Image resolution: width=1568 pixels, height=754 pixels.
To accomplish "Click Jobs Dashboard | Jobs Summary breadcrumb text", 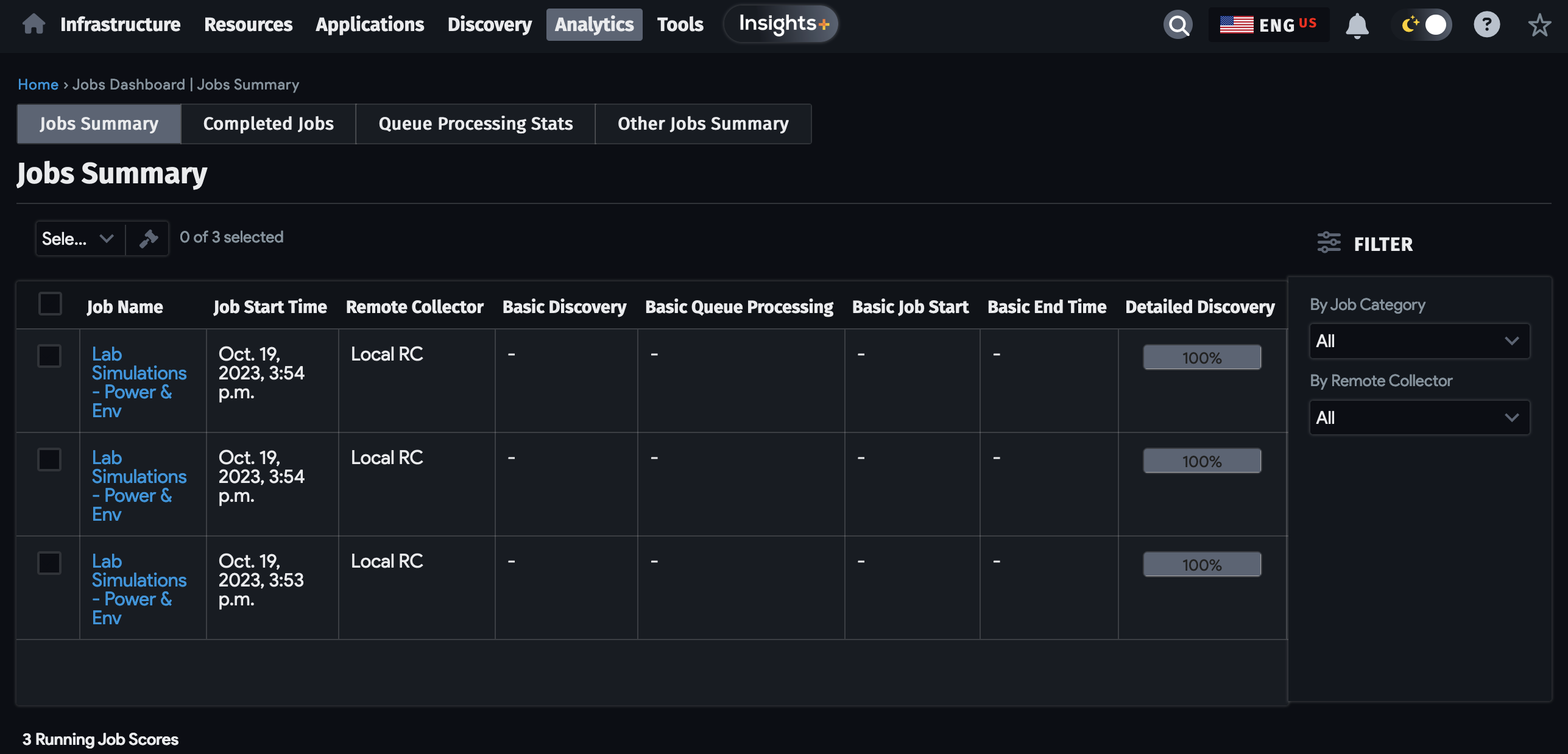I will point(186,85).
